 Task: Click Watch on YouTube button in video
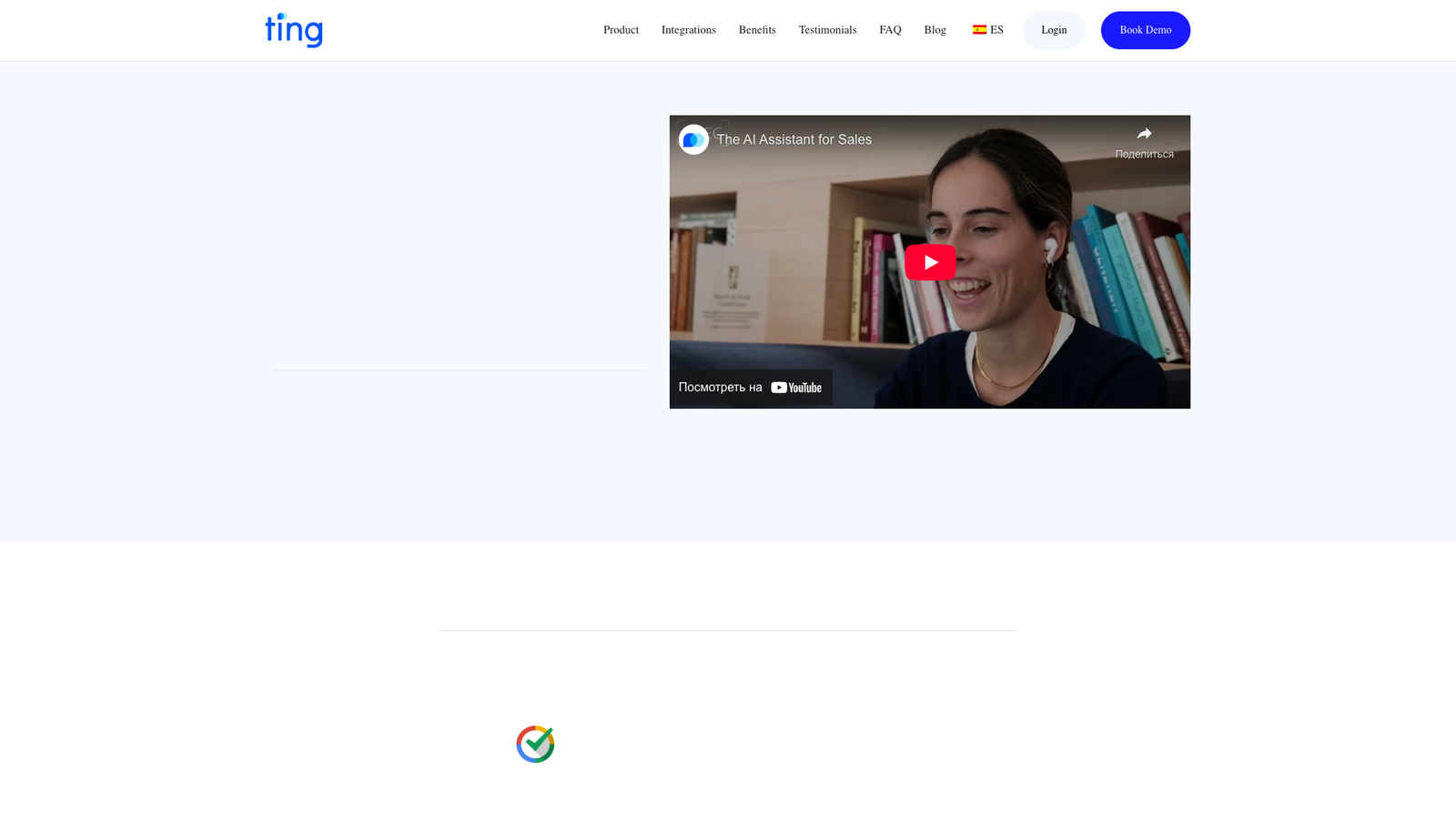pos(751,387)
